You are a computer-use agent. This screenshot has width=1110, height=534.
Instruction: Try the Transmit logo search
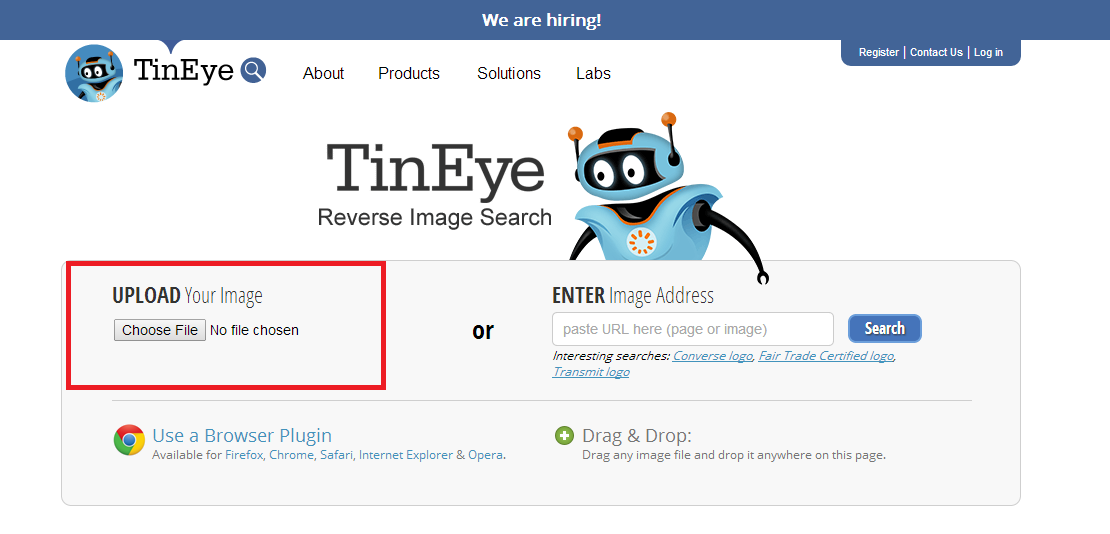(590, 372)
